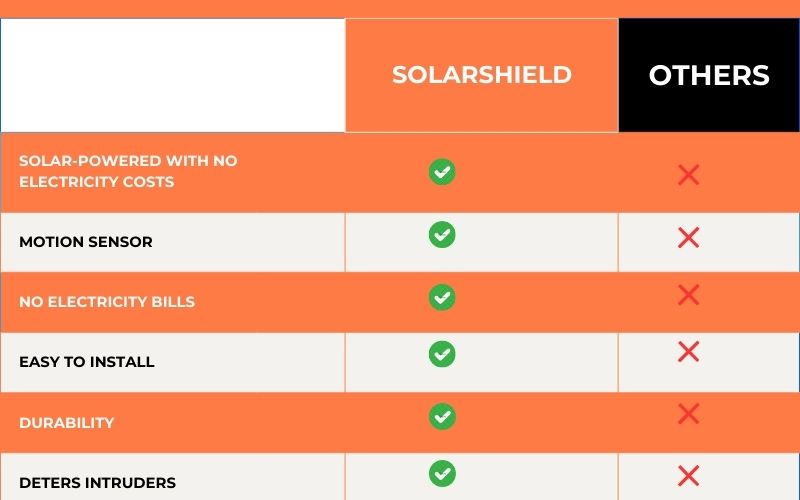Image resolution: width=800 pixels, height=500 pixels.
Task: Click the green checkmark for Deters Intruders
Action: [442, 473]
